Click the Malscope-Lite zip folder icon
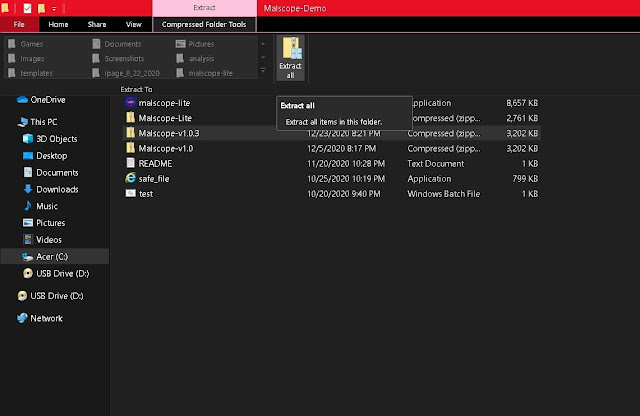Image resolution: width=640 pixels, height=416 pixels. pos(131,118)
